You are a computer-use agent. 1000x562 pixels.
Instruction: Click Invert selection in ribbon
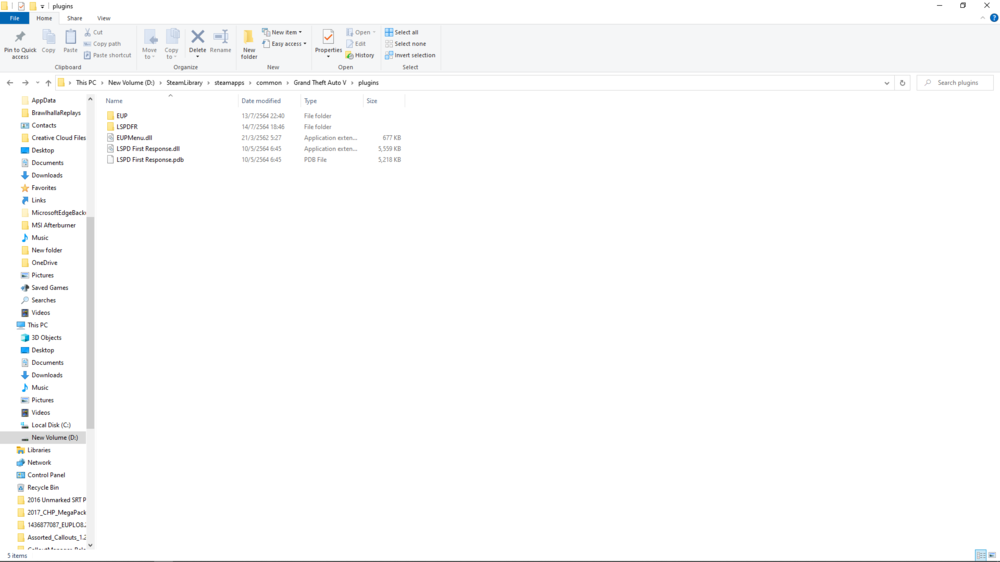(x=410, y=55)
